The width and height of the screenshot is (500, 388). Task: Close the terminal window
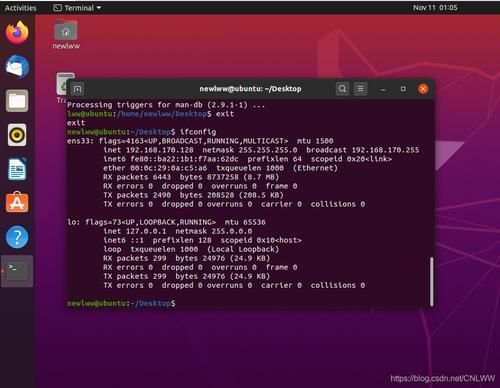click(423, 89)
